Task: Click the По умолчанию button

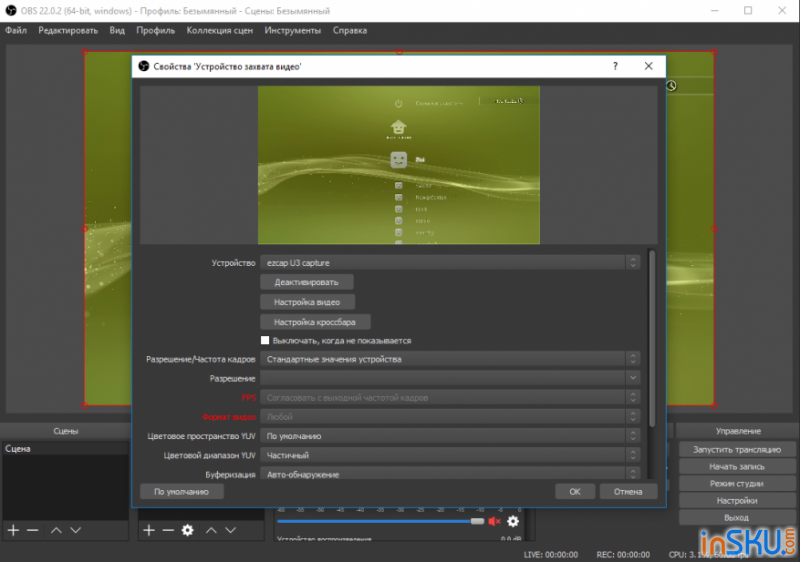Action: coord(182,492)
